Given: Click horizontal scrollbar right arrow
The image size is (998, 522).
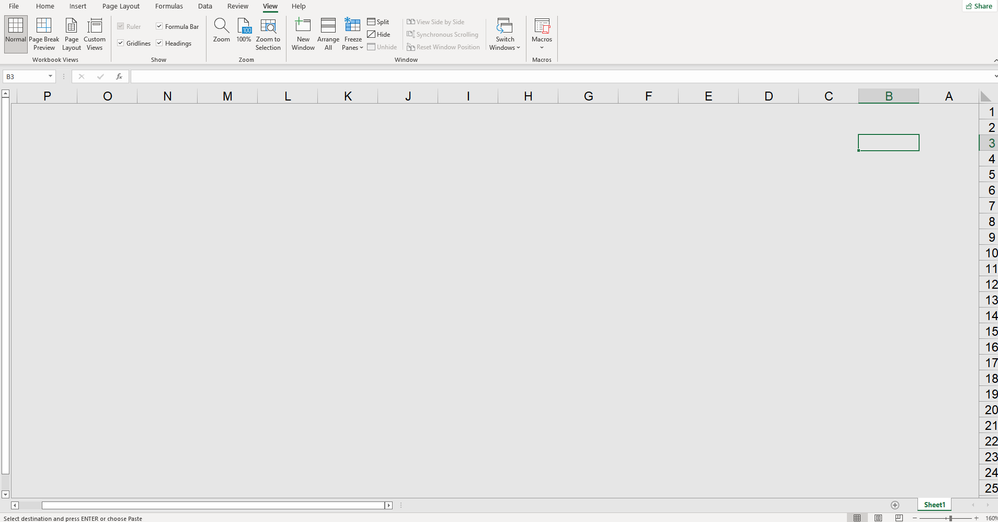Looking at the screenshot, I should pyautogui.click(x=388, y=505).
